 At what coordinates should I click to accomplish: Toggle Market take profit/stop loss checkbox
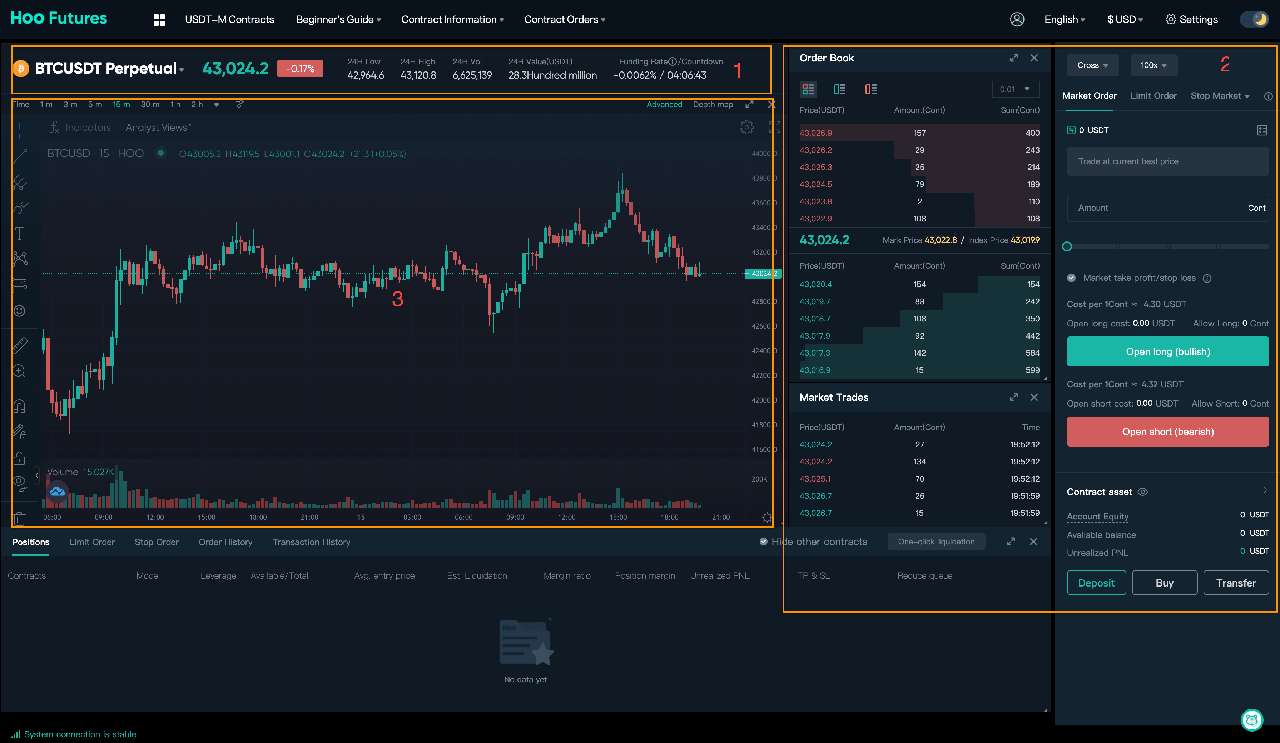pos(1072,278)
